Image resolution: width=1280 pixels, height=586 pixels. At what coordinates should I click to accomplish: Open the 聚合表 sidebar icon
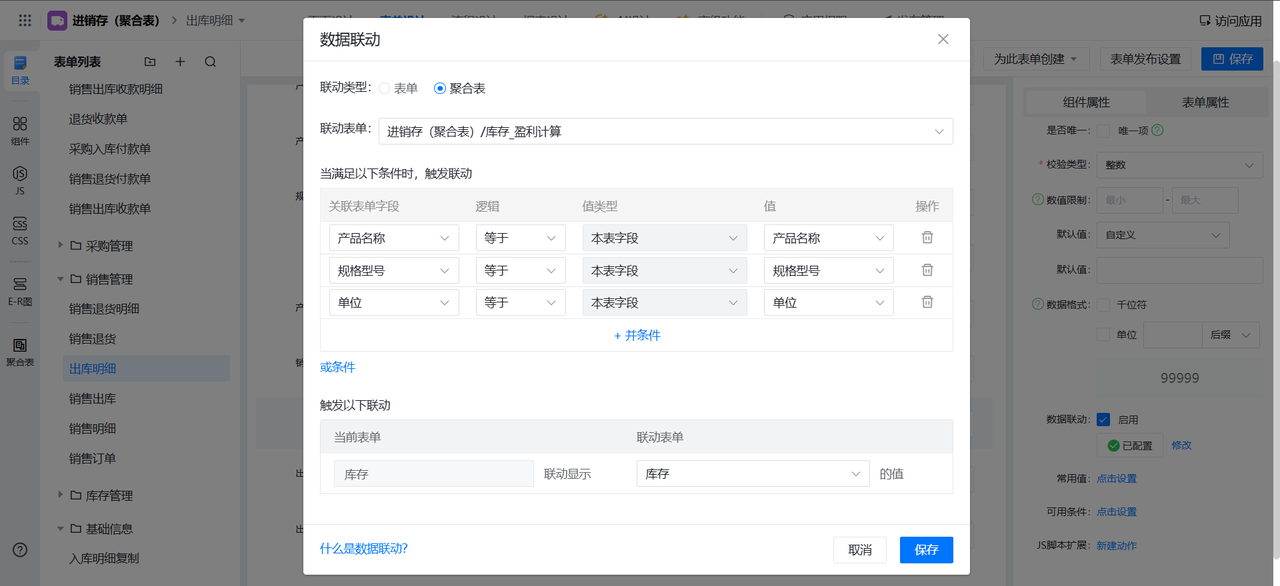coord(20,351)
